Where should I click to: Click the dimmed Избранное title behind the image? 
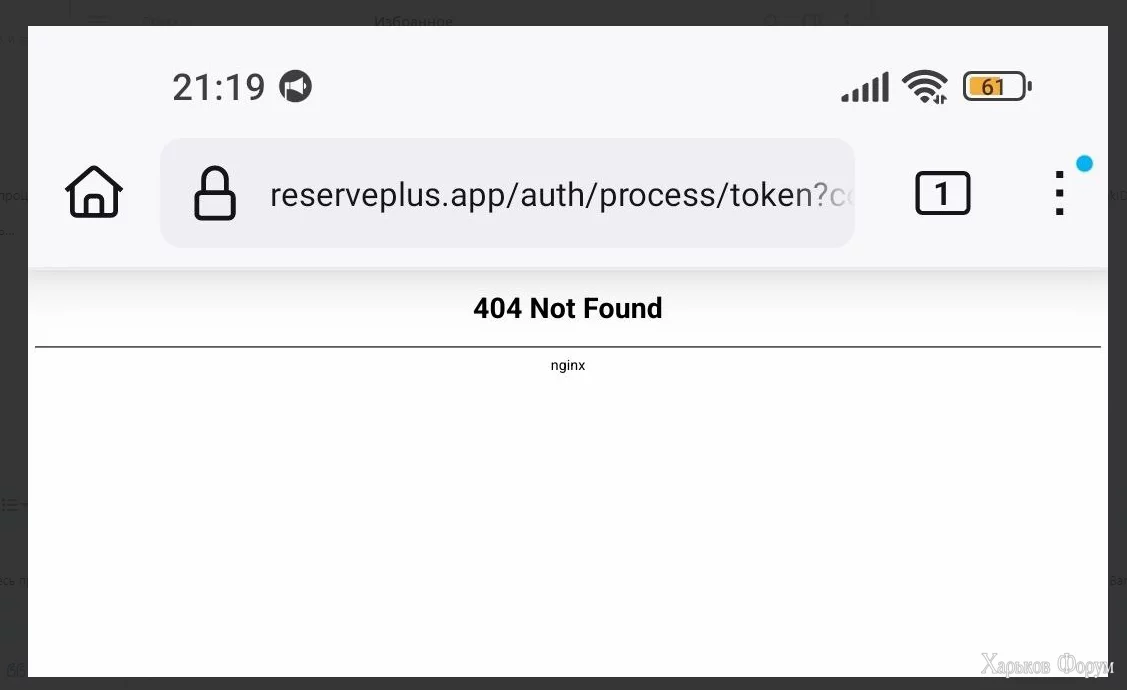[413, 22]
